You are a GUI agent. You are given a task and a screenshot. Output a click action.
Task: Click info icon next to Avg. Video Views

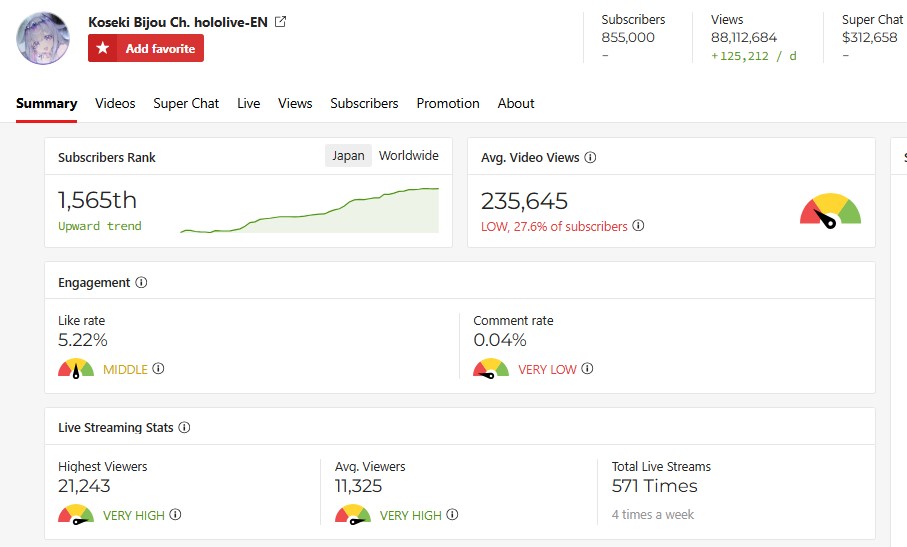pyautogui.click(x=590, y=157)
